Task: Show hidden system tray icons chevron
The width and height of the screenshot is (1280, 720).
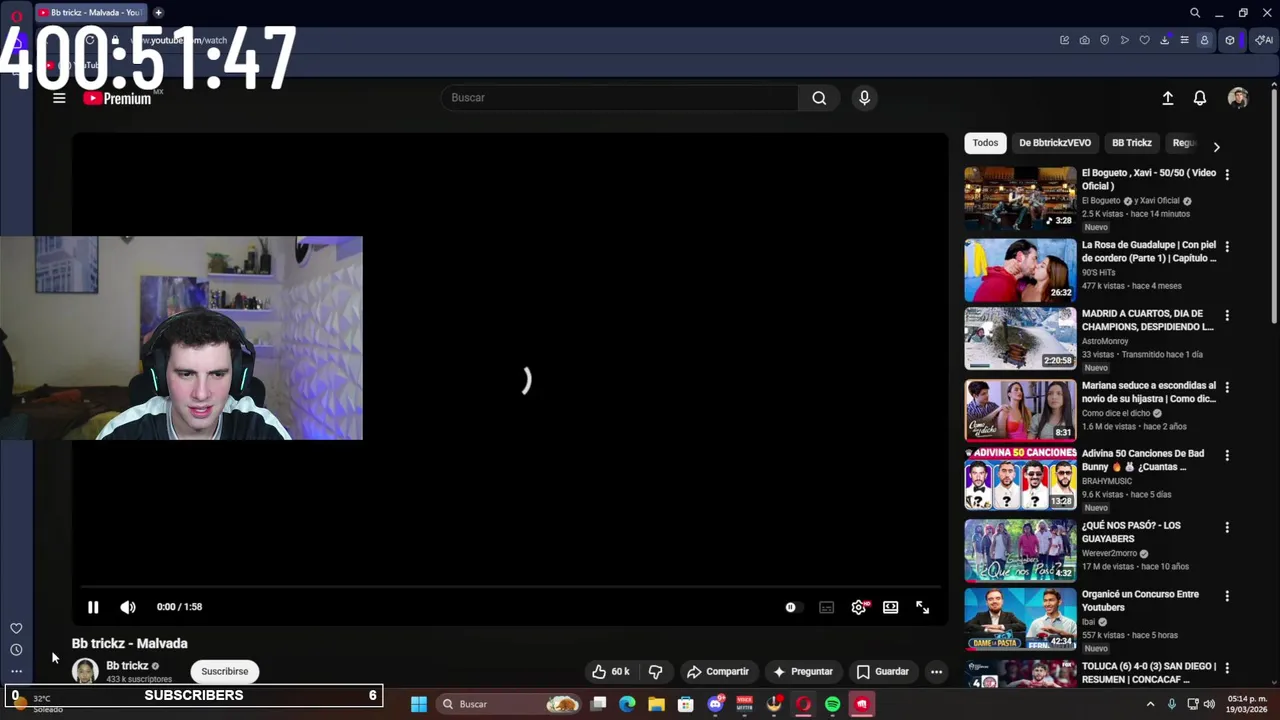Action: [x=1150, y=704]
